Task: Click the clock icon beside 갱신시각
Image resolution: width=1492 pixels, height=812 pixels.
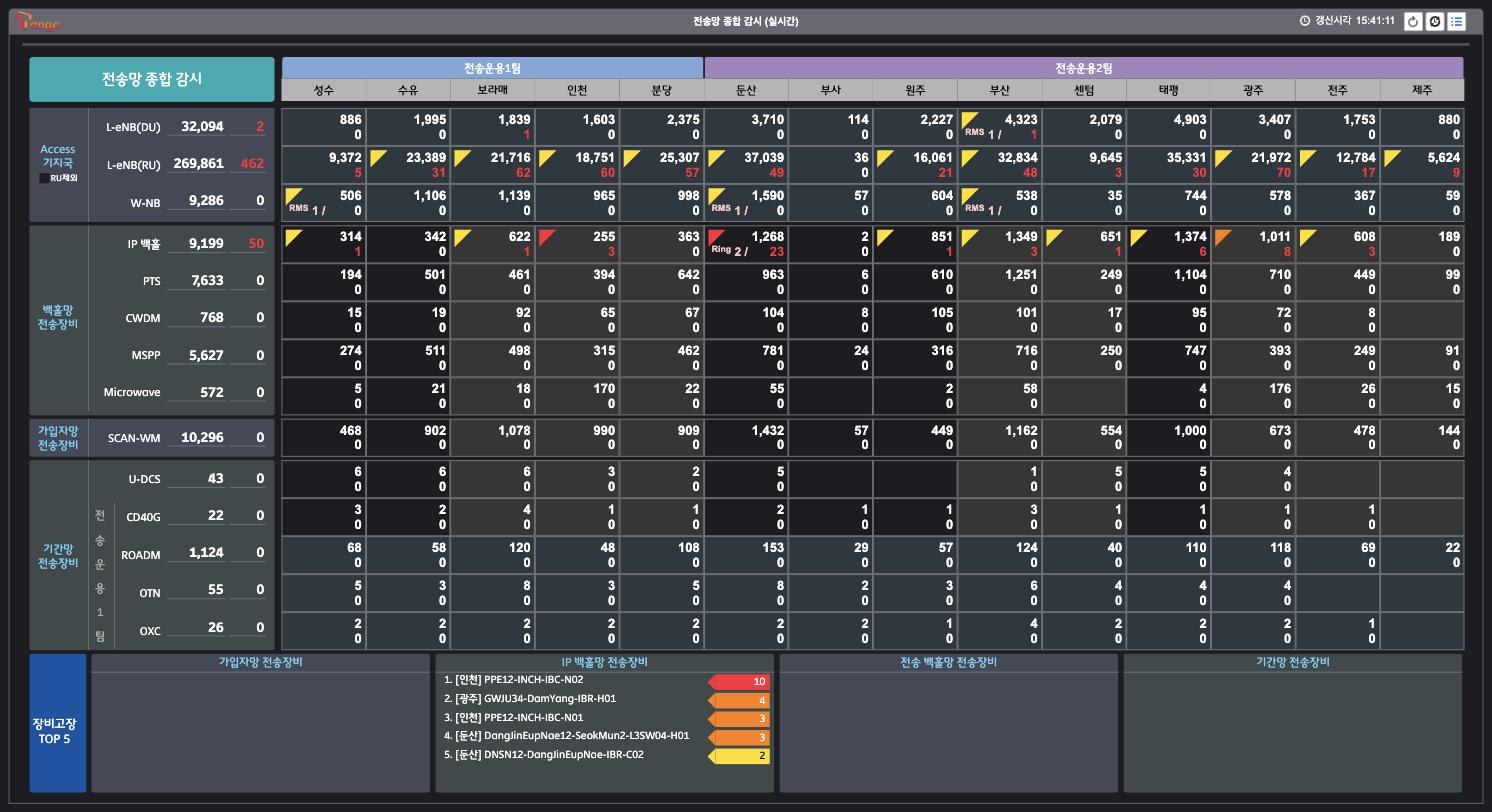Action: [1305, 21]
